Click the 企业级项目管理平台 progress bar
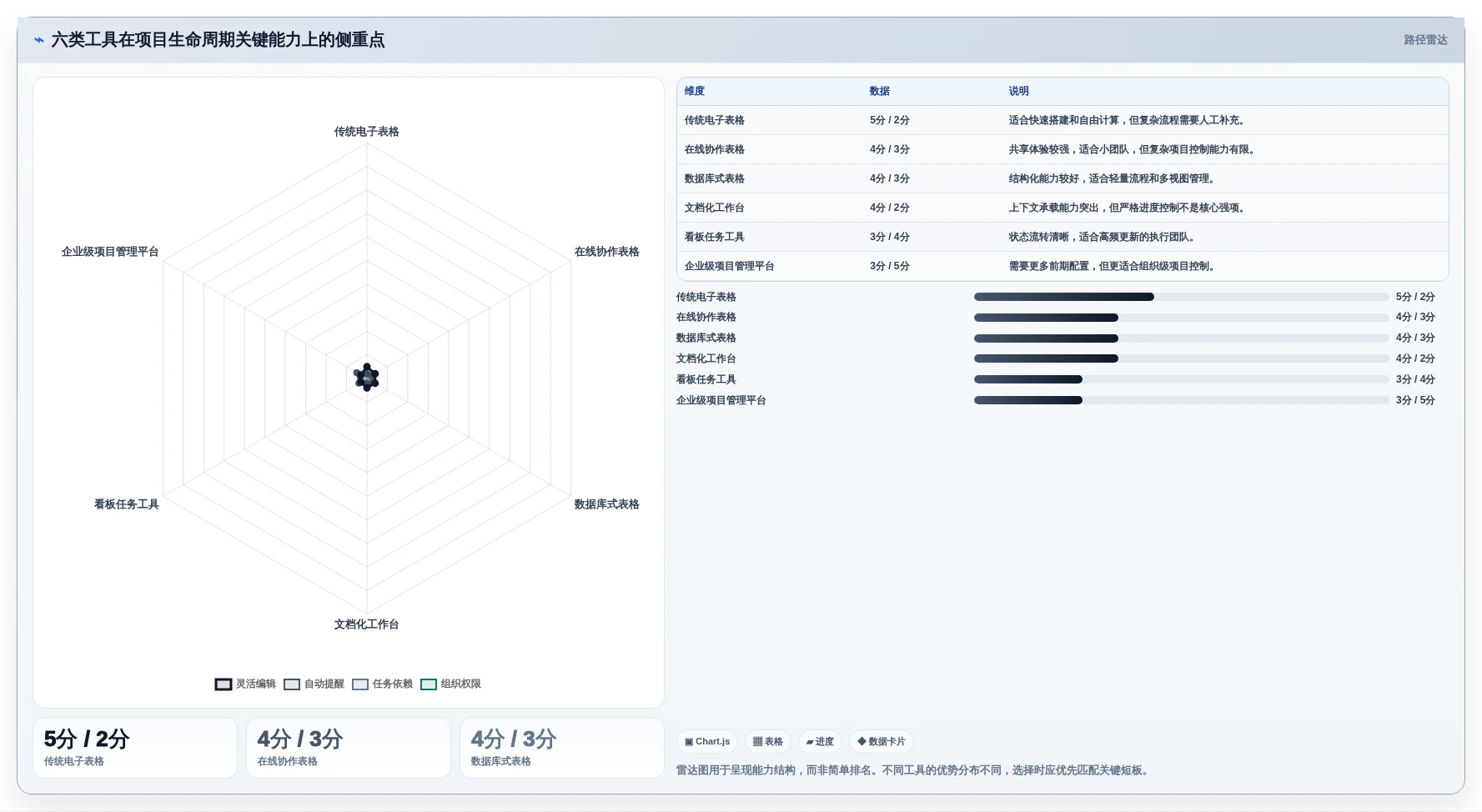 pos(1182,401)
